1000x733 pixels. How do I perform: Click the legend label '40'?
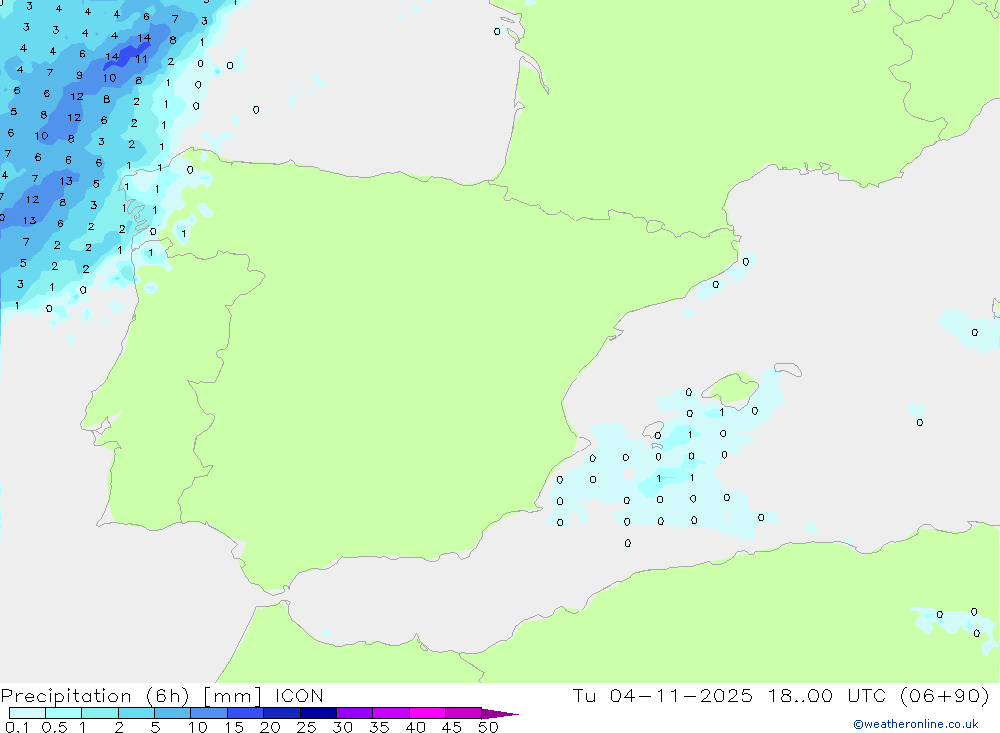(415, 727)
